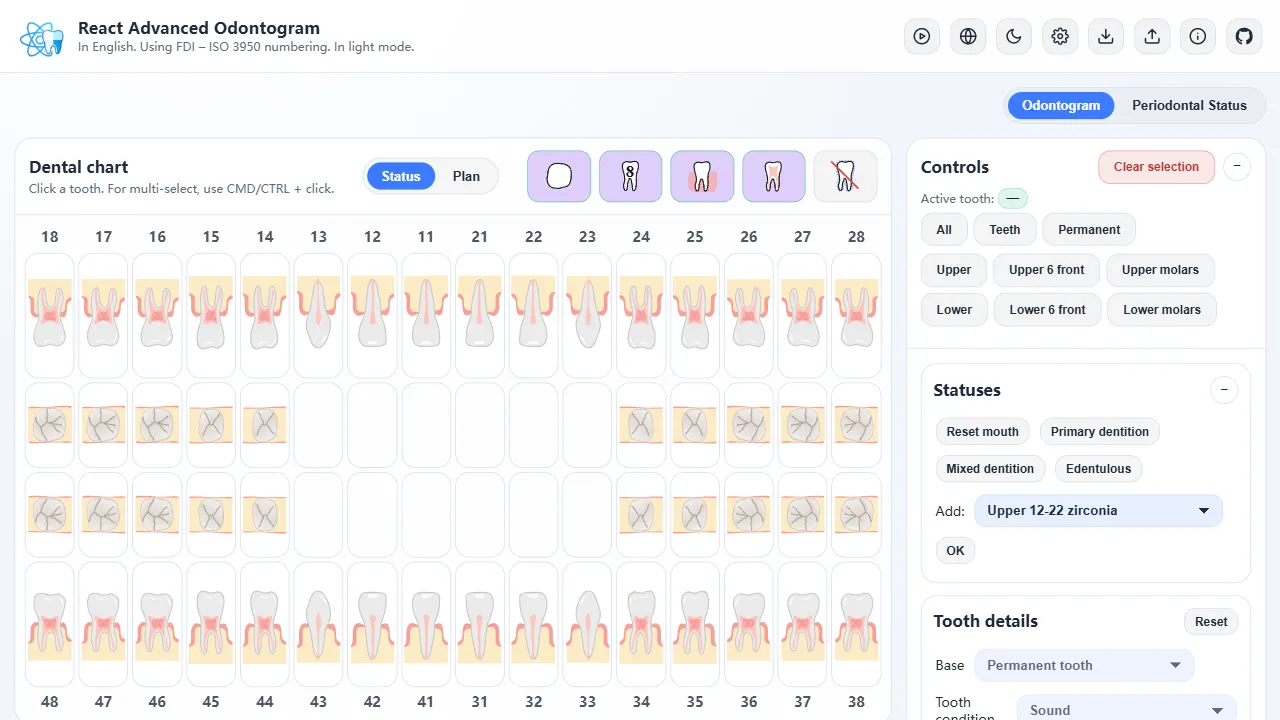Image resolution: width=1280 pixels, height=720 pixels.
Task: Select upper incisor tooth 11 side view
Action: click(426, 315)
